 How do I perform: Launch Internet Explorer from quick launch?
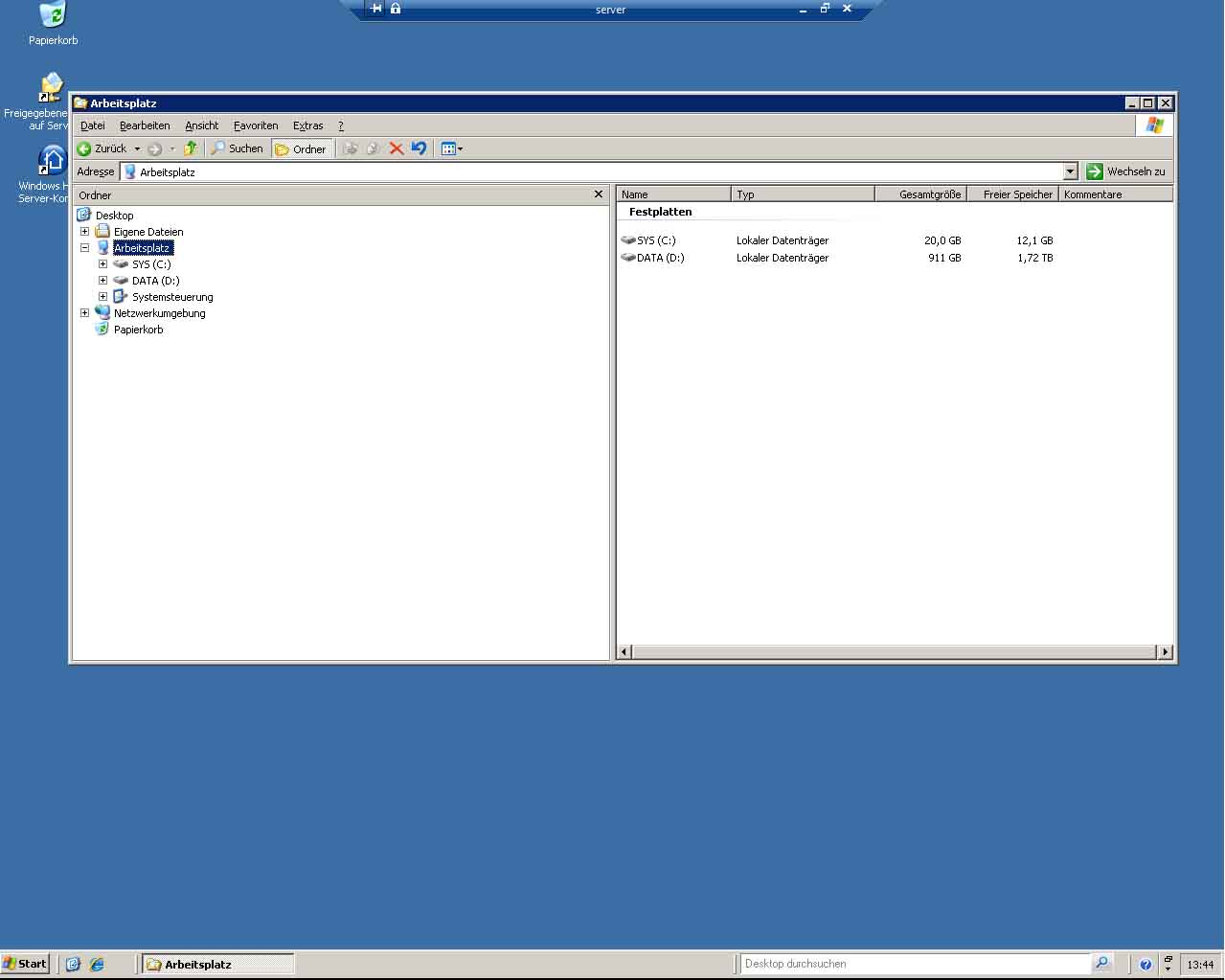point(97,965)
